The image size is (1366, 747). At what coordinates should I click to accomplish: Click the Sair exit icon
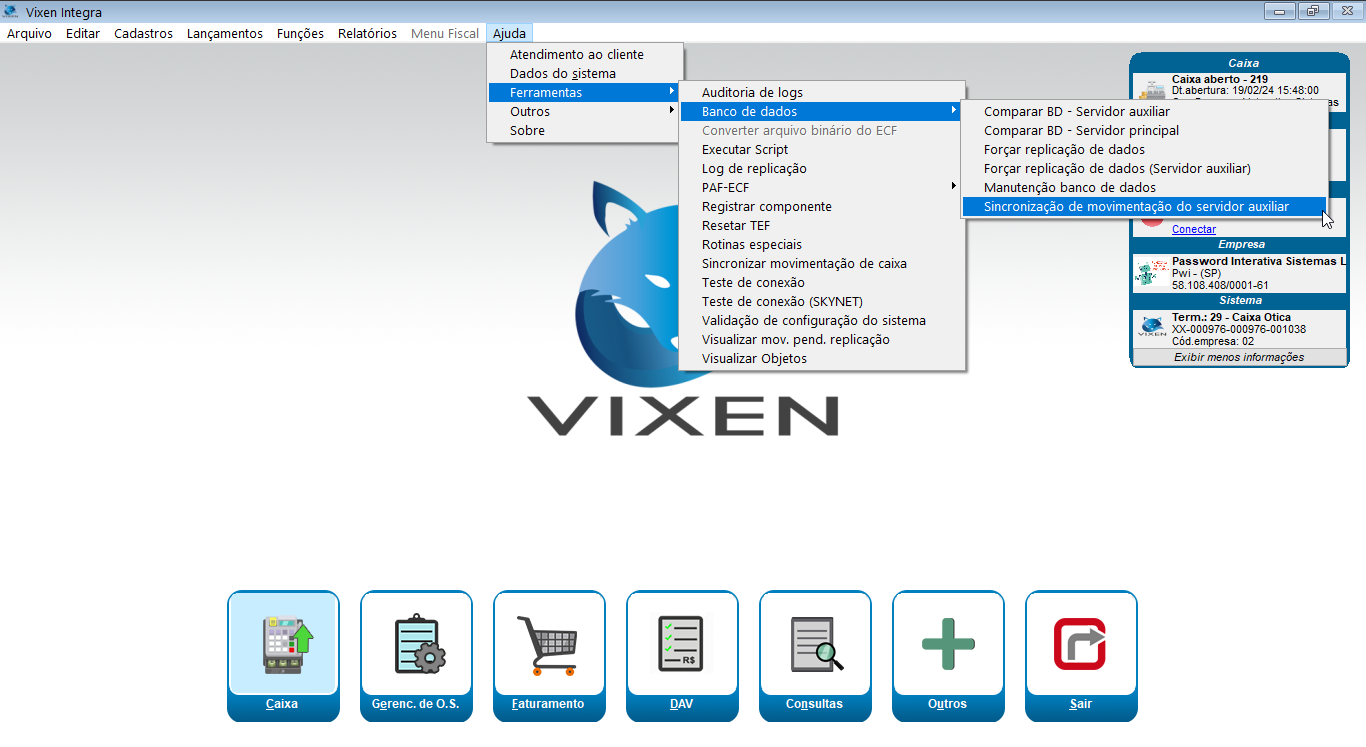(1081, 645)
